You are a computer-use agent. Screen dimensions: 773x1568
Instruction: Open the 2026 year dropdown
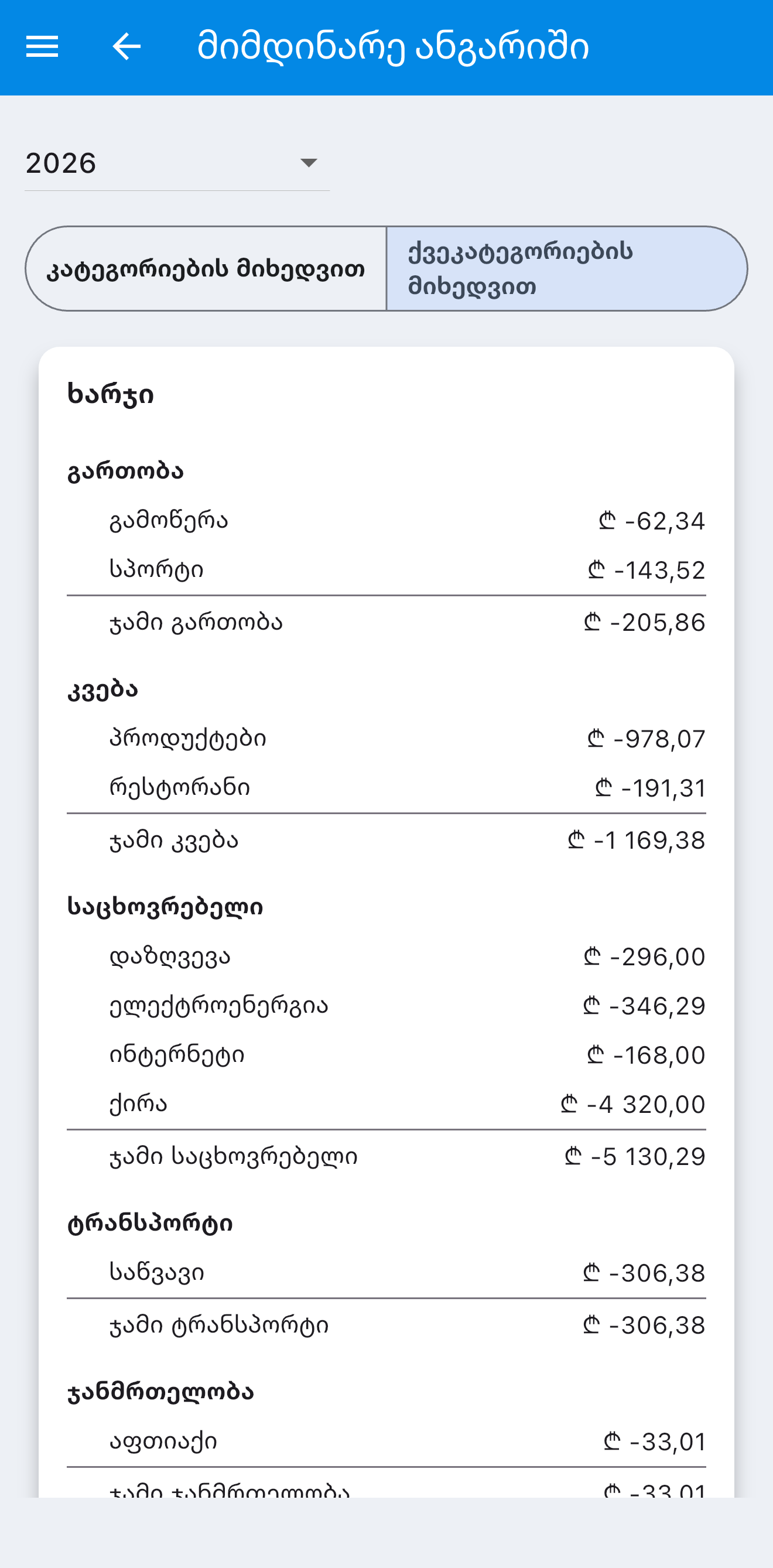pyautogui.click(x=176, y=163)
